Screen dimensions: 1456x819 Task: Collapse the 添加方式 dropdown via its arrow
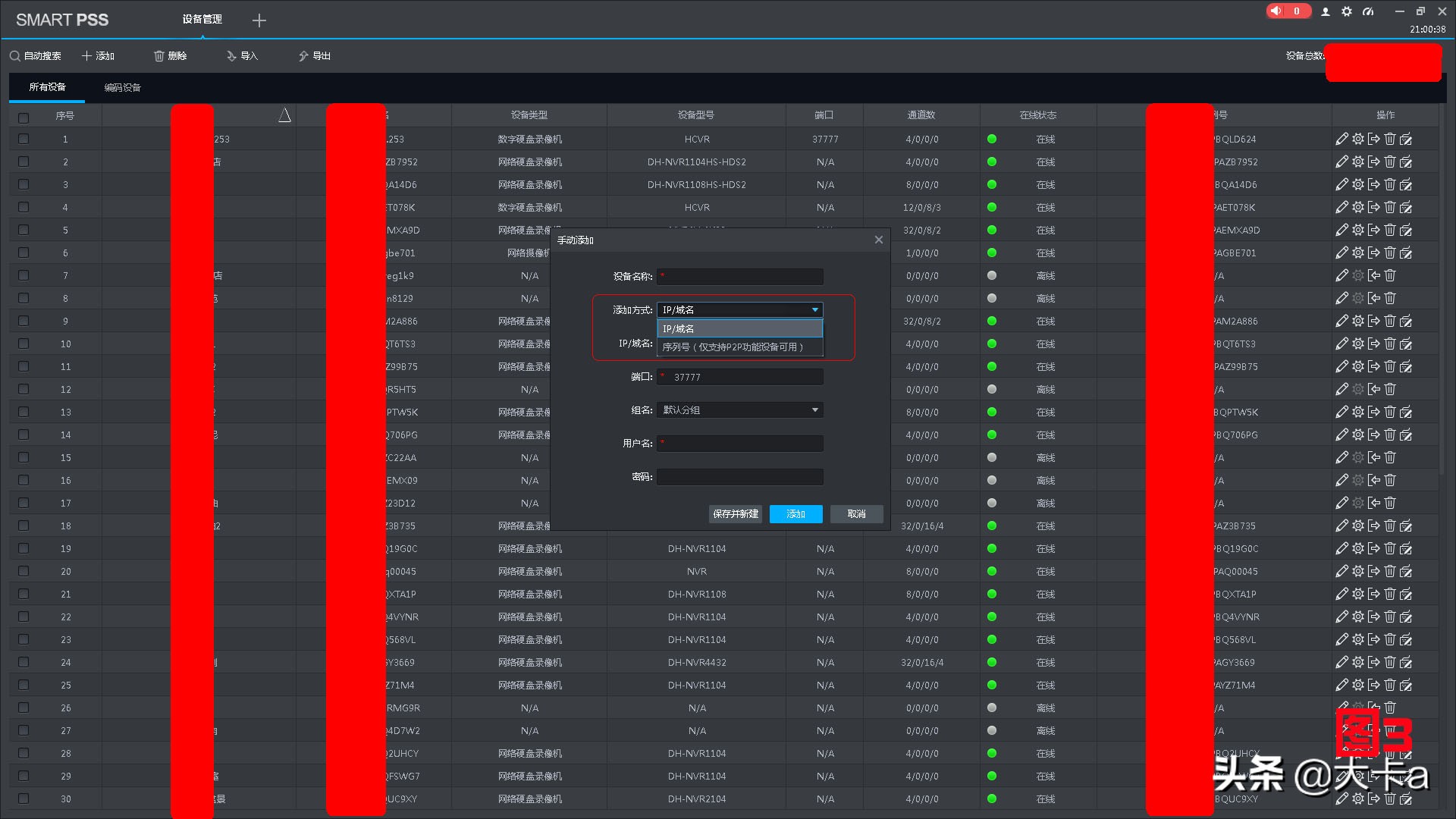815,310
